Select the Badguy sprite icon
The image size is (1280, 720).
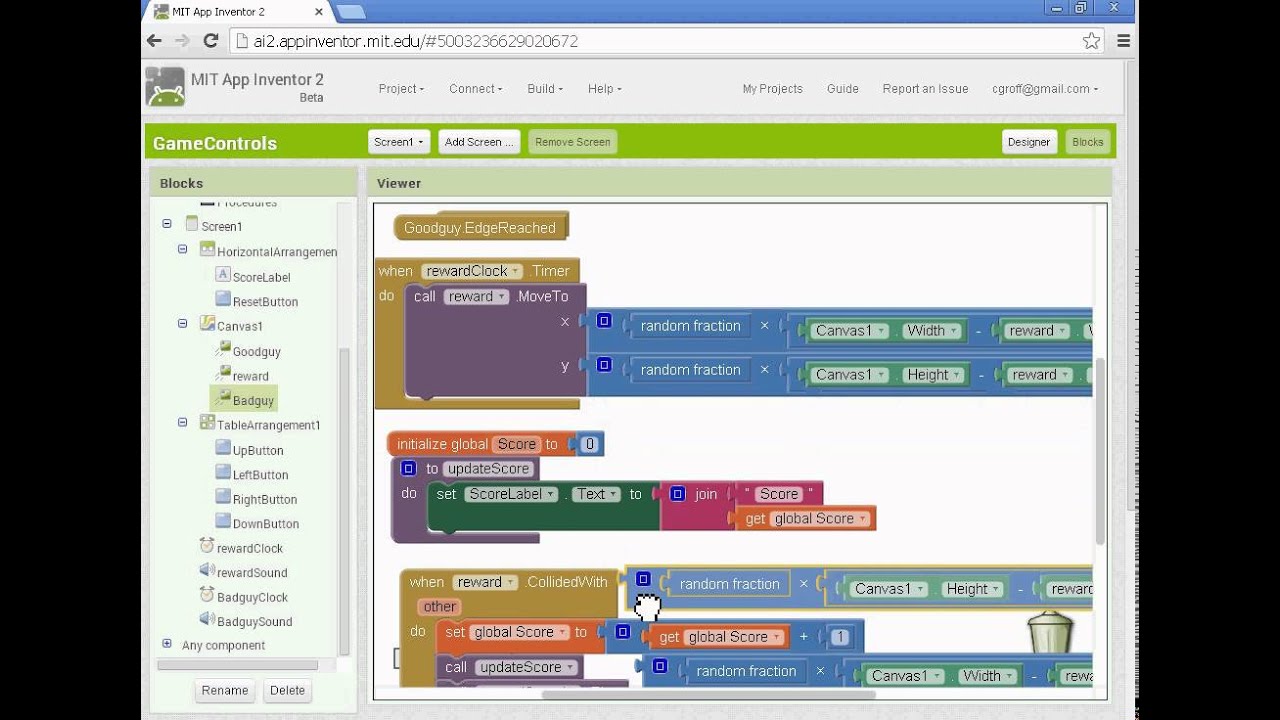pos(223,398)
